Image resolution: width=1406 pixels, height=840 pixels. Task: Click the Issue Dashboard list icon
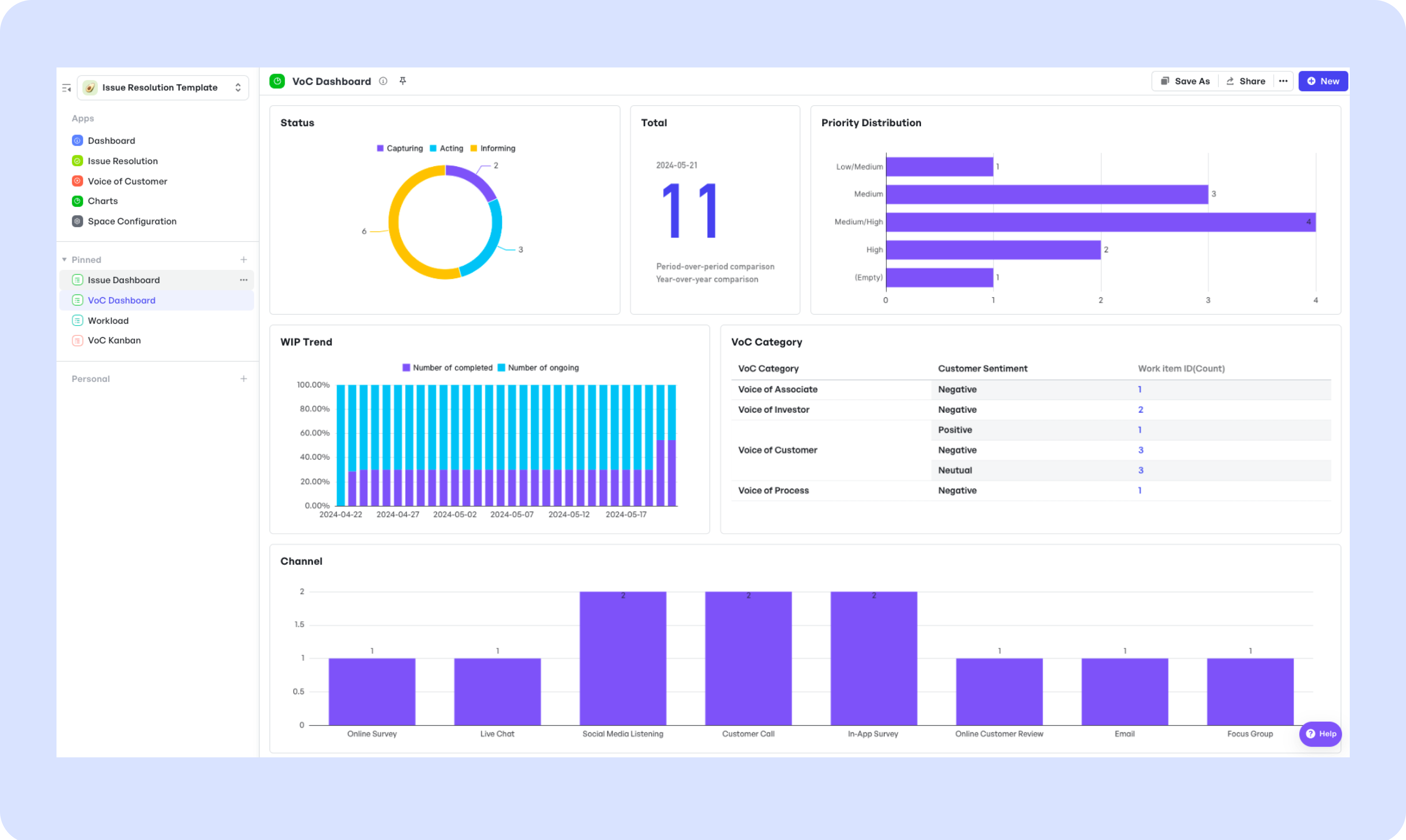click(x=78, y=280)
